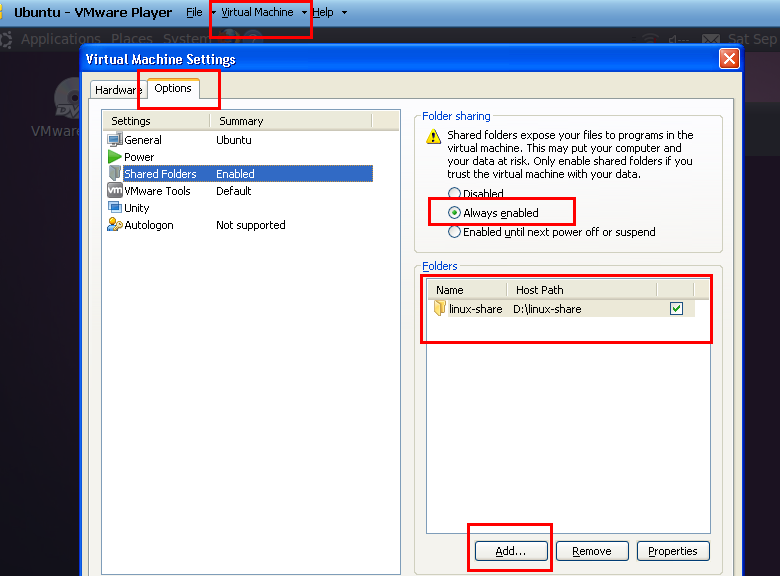Select the Always enabled radio button
Image resolution: width=780 pixels, height=576 pixels.
click(454, 213)
